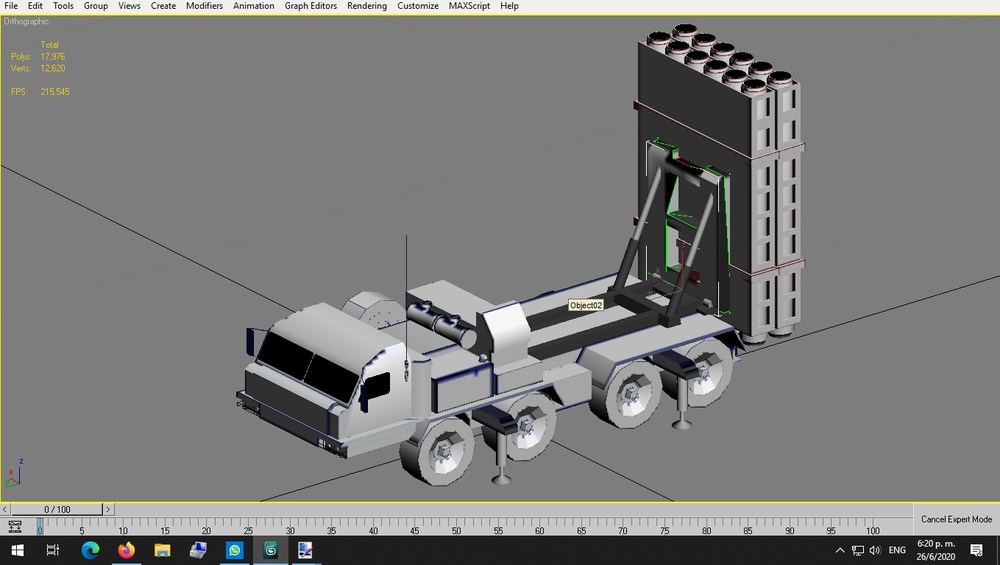Click the volume speaker tray icon
The height and width of the screenshot is (565, 1000).
(875, 550)
